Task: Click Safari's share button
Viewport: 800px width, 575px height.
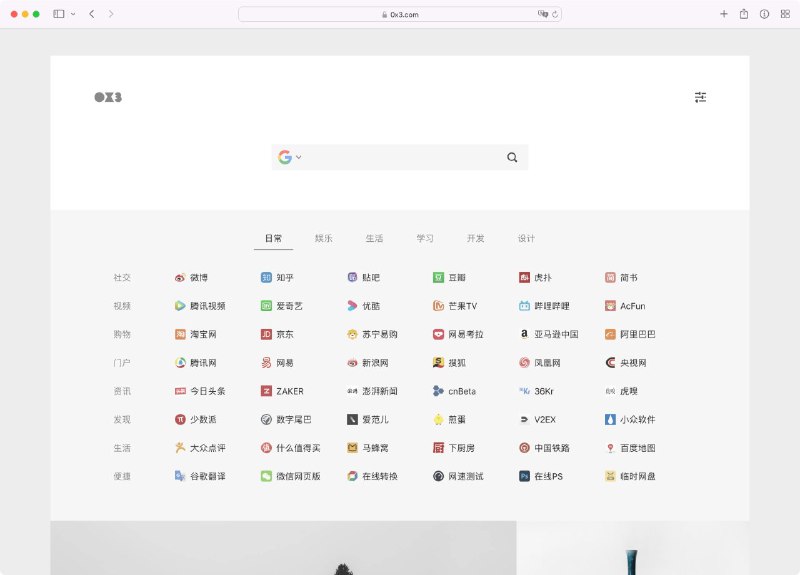Action: click(x=744, y=14)
